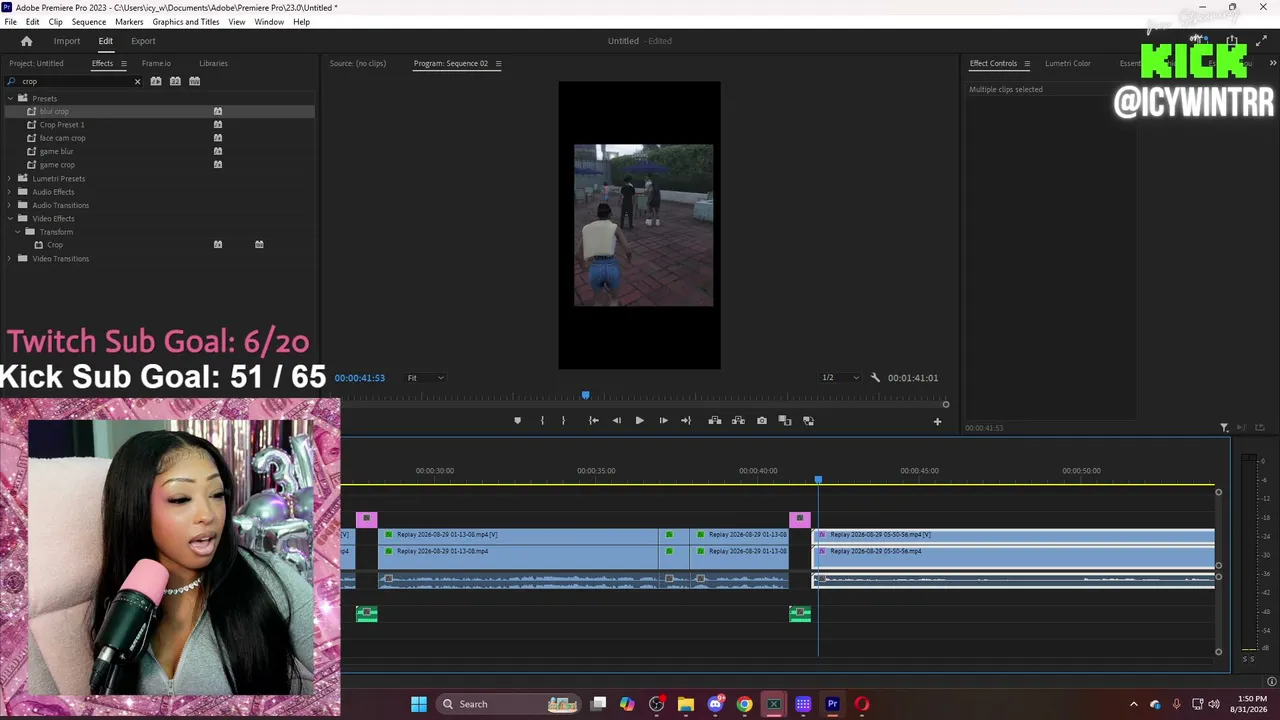Step back one frame
This screenshot has width=1280, height=720.
tap(616, 421)
